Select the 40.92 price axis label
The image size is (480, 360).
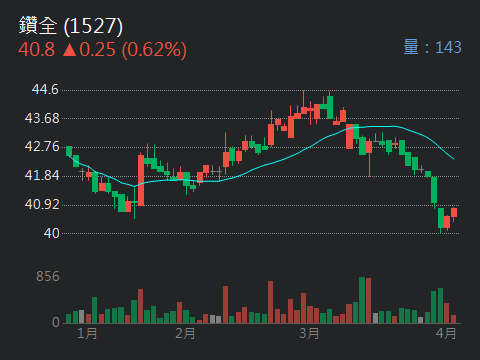[x=42, y=204]
